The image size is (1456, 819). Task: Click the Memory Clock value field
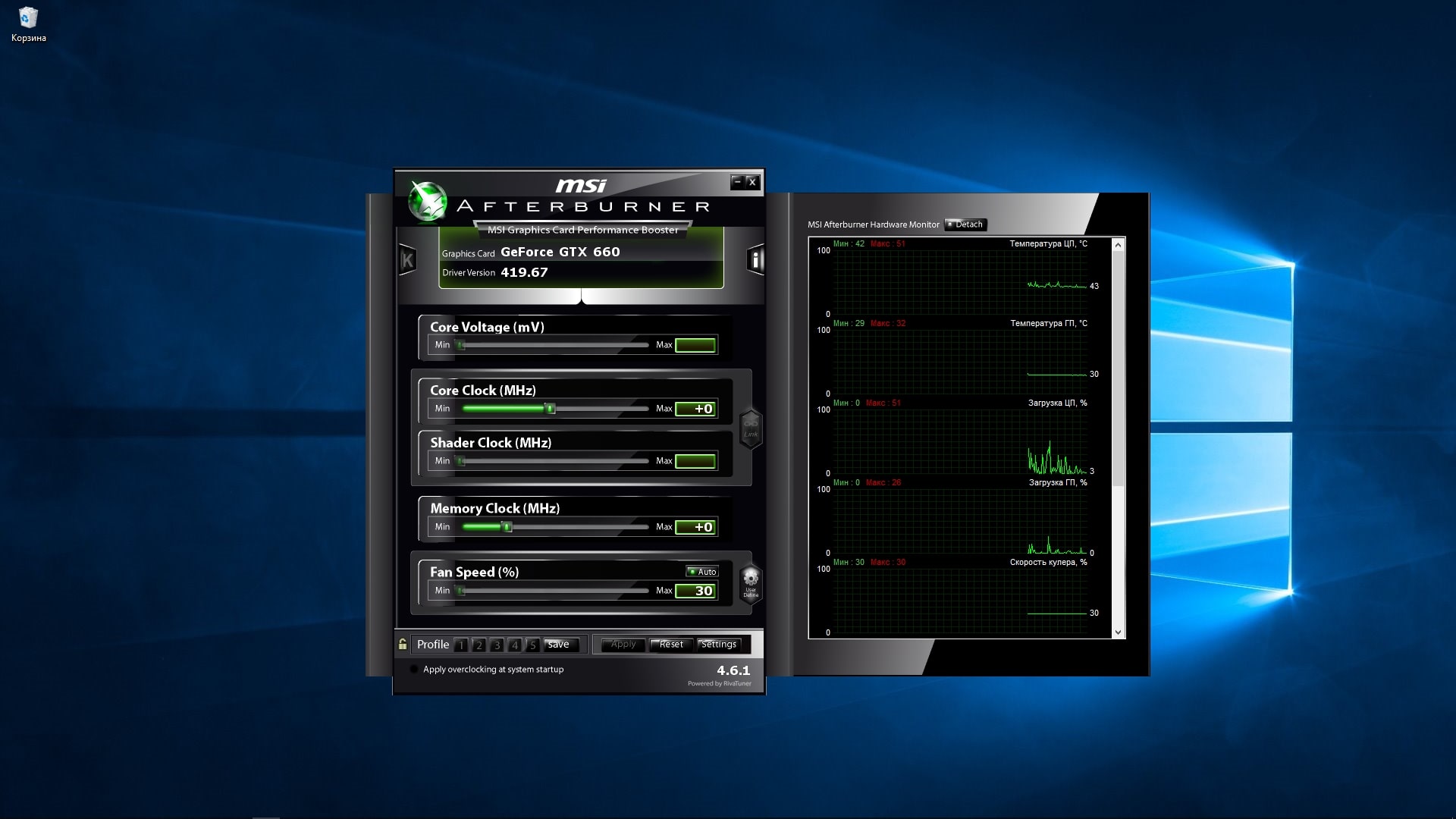tap(695, 527)
